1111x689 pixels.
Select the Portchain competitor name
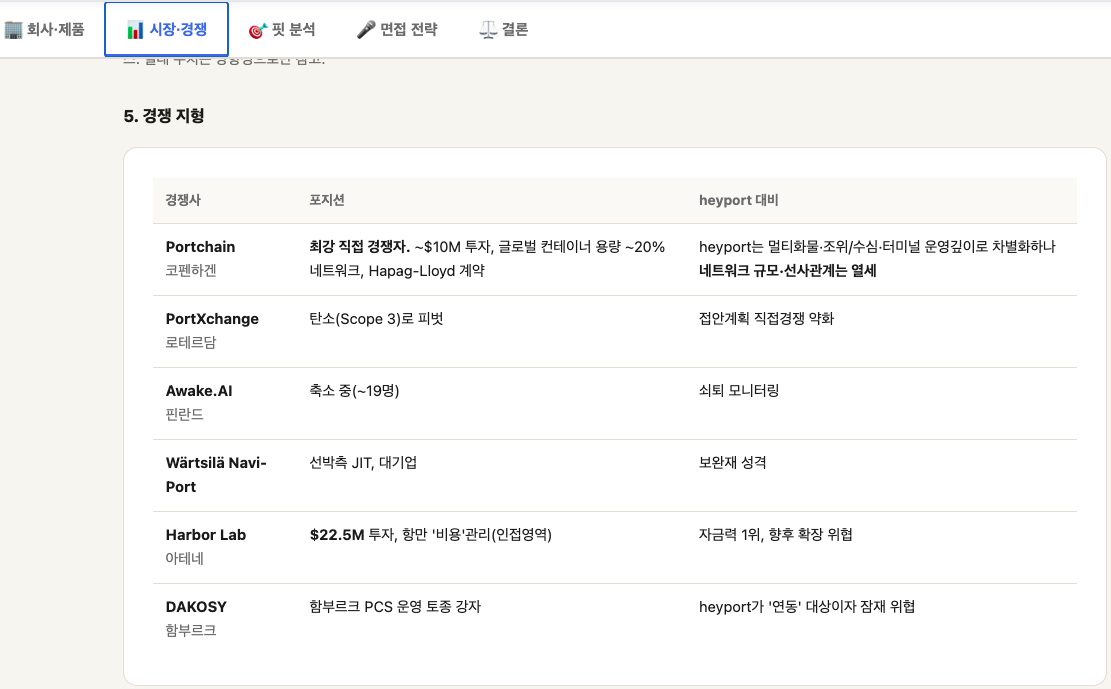[201, 247]
